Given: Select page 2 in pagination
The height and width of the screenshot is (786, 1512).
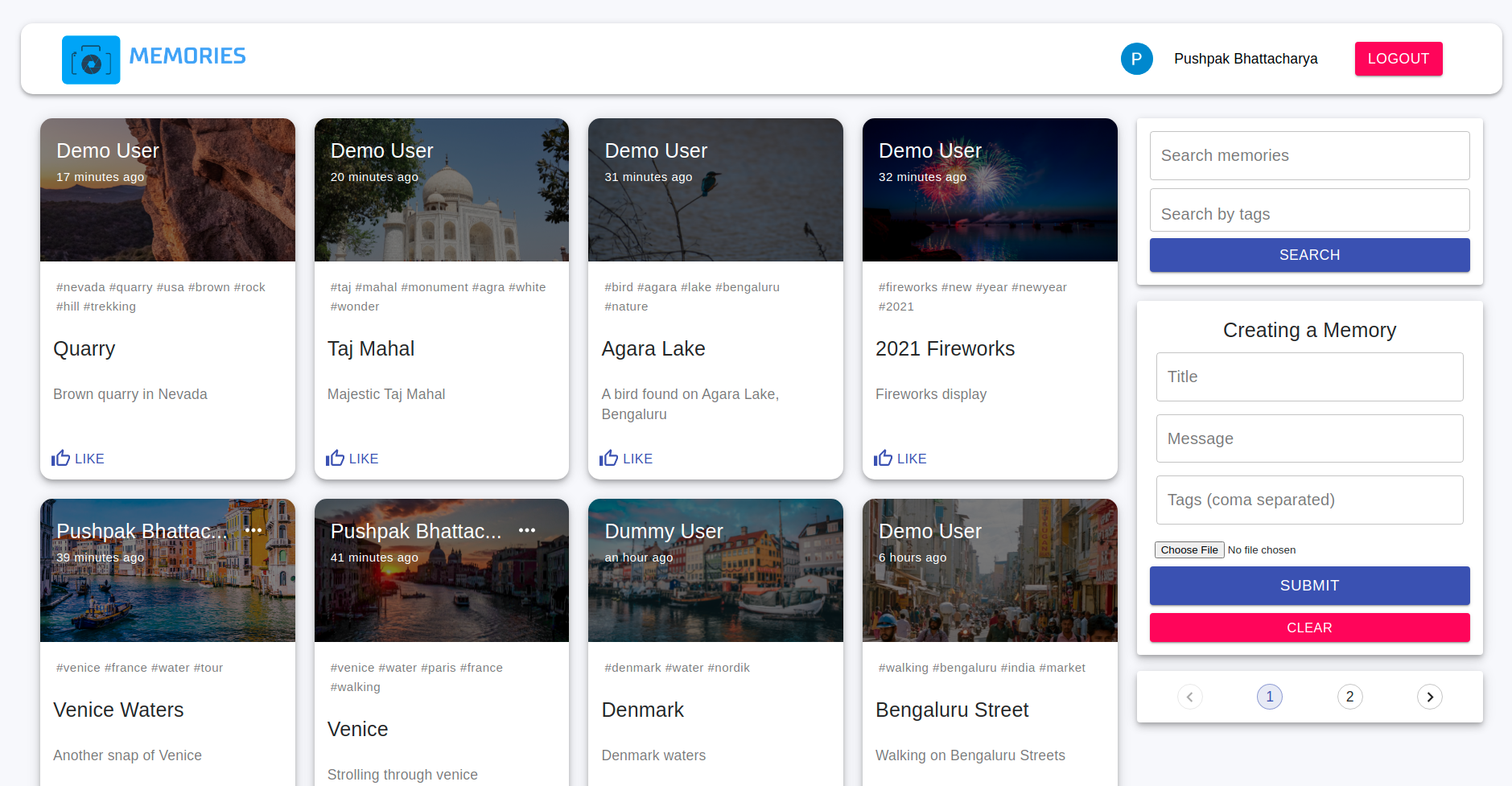Looking at the screenshot, I should (1350, 697).
